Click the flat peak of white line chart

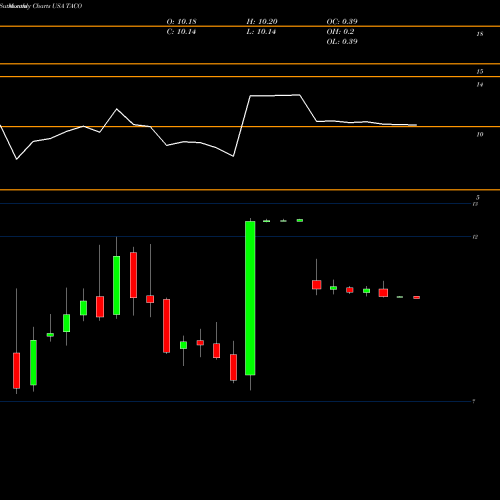(275, 96)
